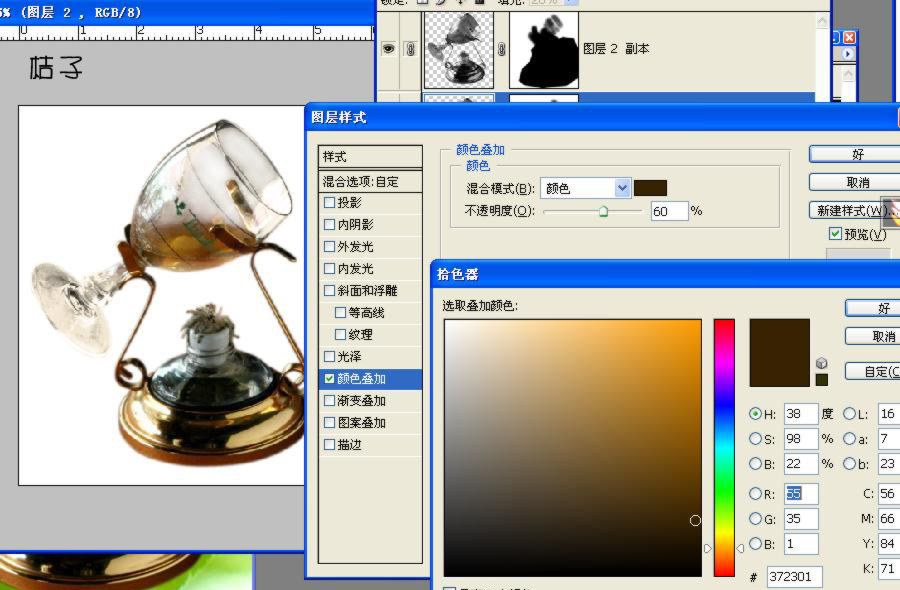This screenshot has width=900, height=590.
Task: Click the G field showing 35
Action: (801, 519)
